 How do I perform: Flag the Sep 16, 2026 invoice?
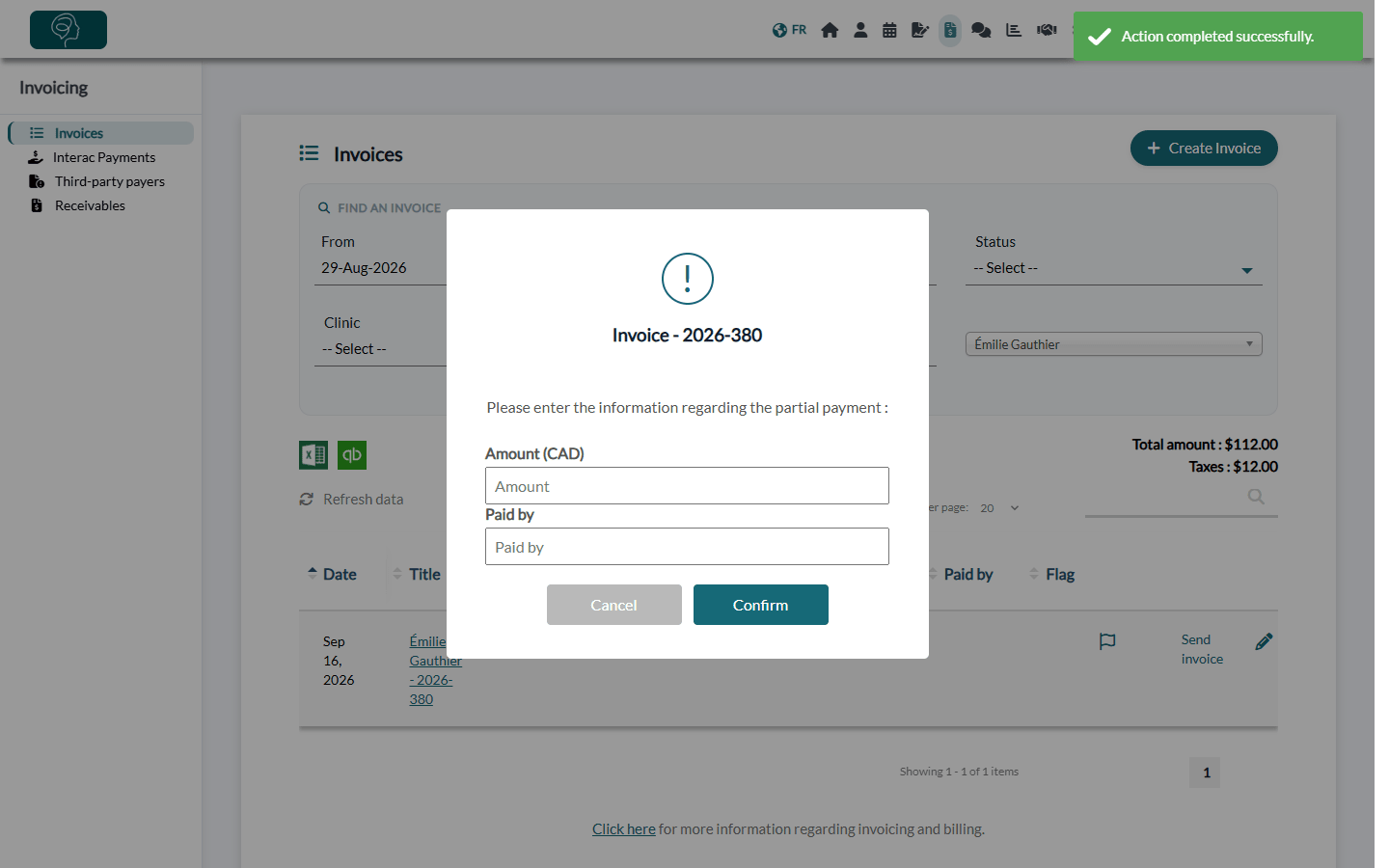[x=1107, y=641]
